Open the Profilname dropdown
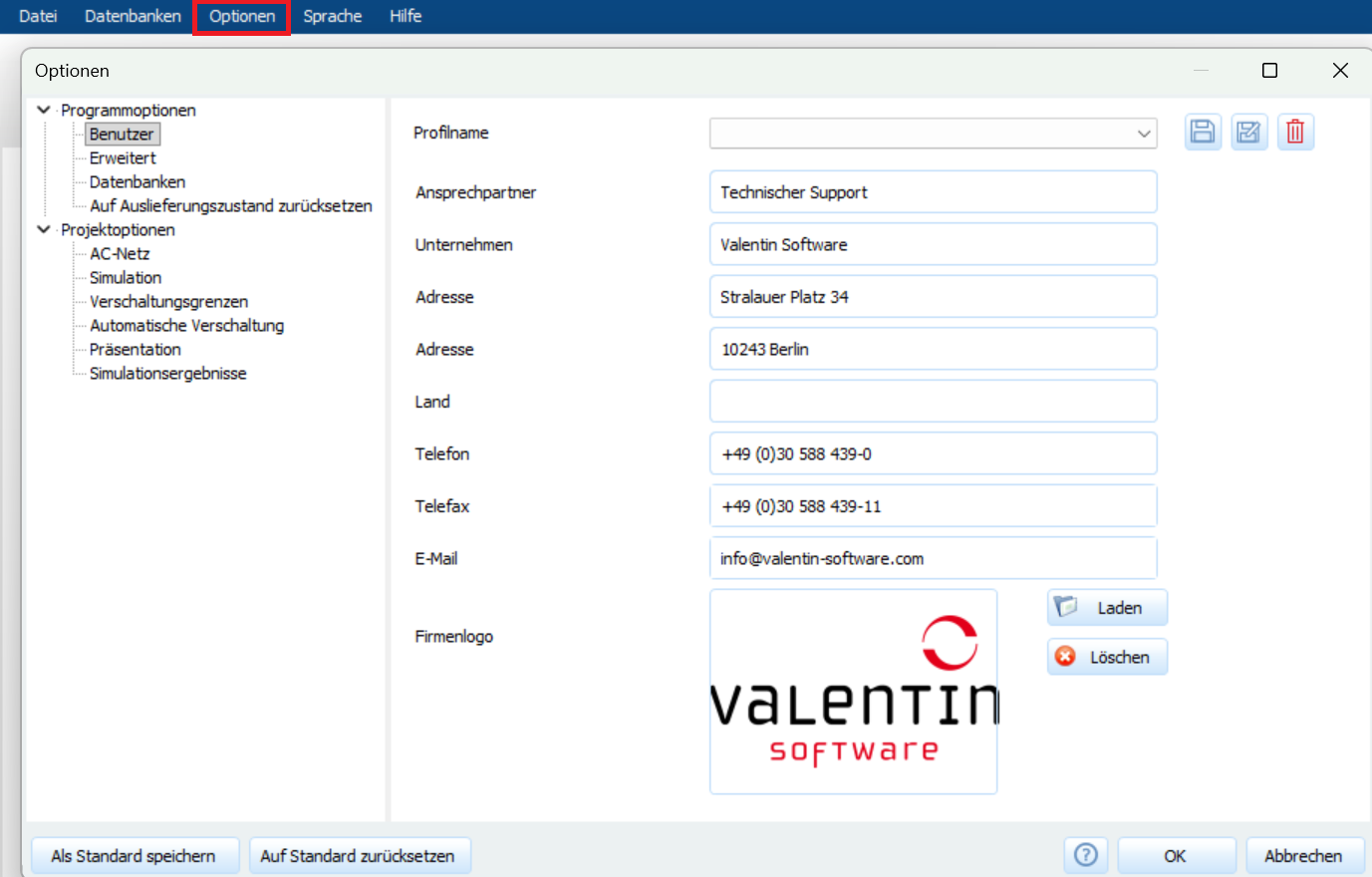Screen dimensions: 1372x877 (1143, 134)
